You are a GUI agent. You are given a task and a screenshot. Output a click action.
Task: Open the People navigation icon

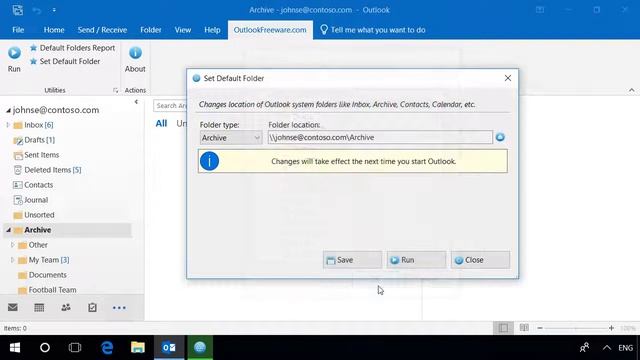[x=66, y=307]
